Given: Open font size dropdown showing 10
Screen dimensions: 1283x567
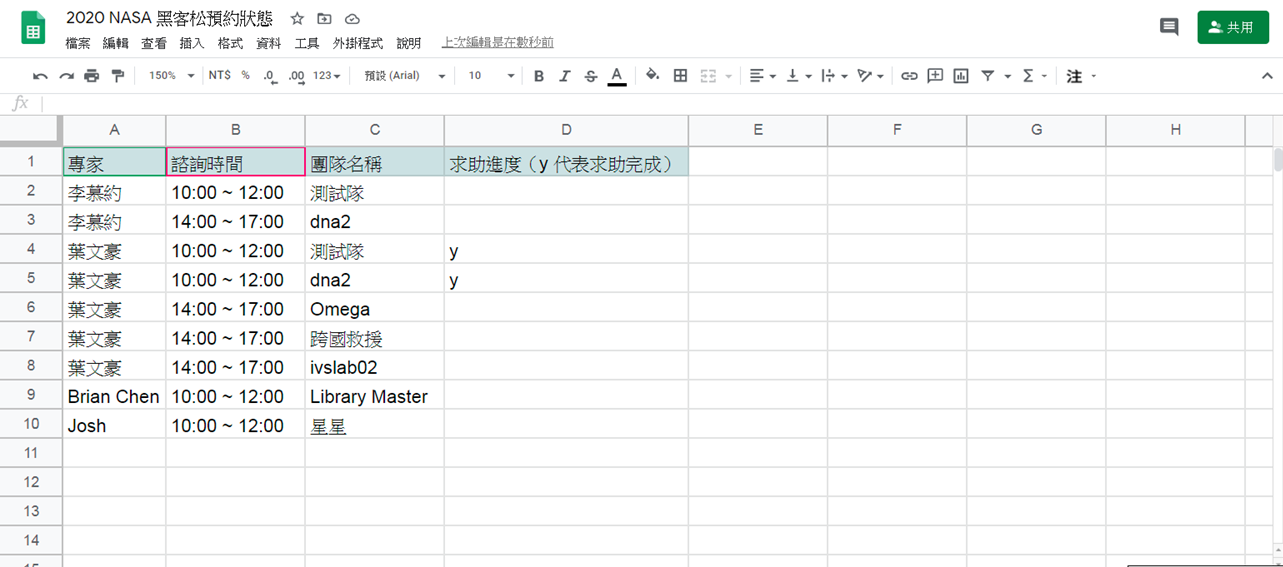Looking at the screenshot, I should (x=491, y=76).
